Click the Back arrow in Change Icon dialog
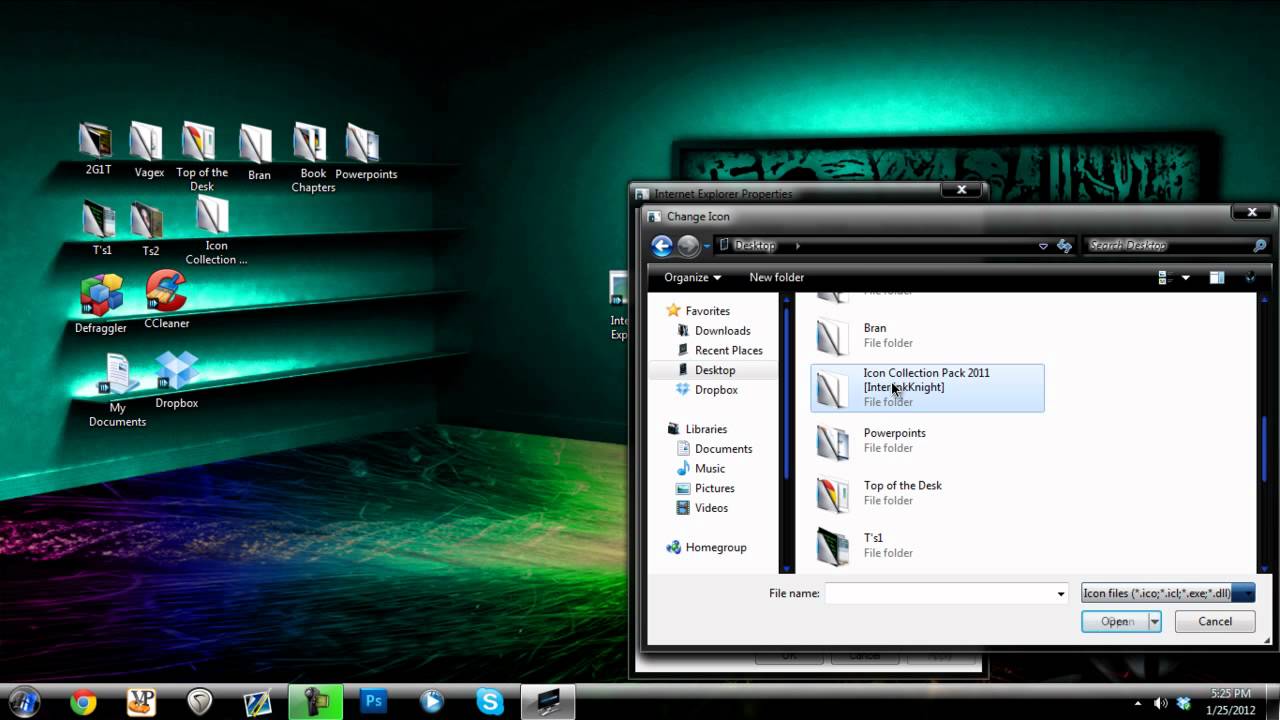The width and height of the screenshot is (1280, 720). pos(662,245)
